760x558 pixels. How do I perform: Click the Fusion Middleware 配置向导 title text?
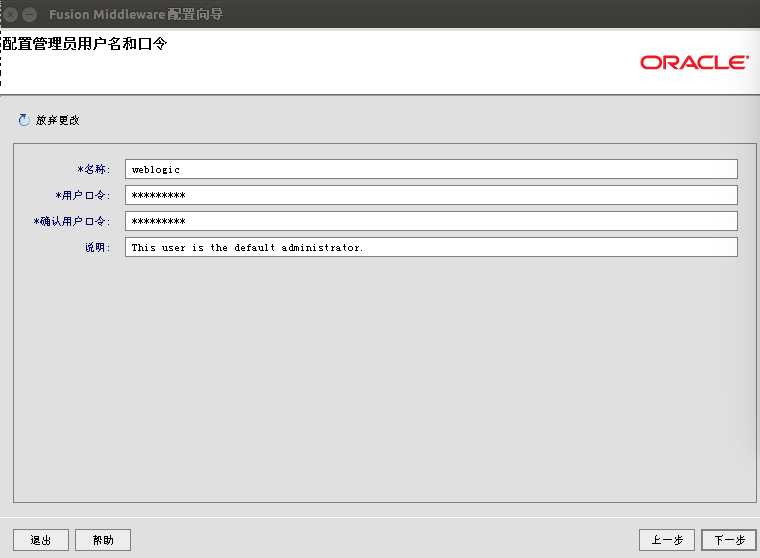(x=136, y=15)
